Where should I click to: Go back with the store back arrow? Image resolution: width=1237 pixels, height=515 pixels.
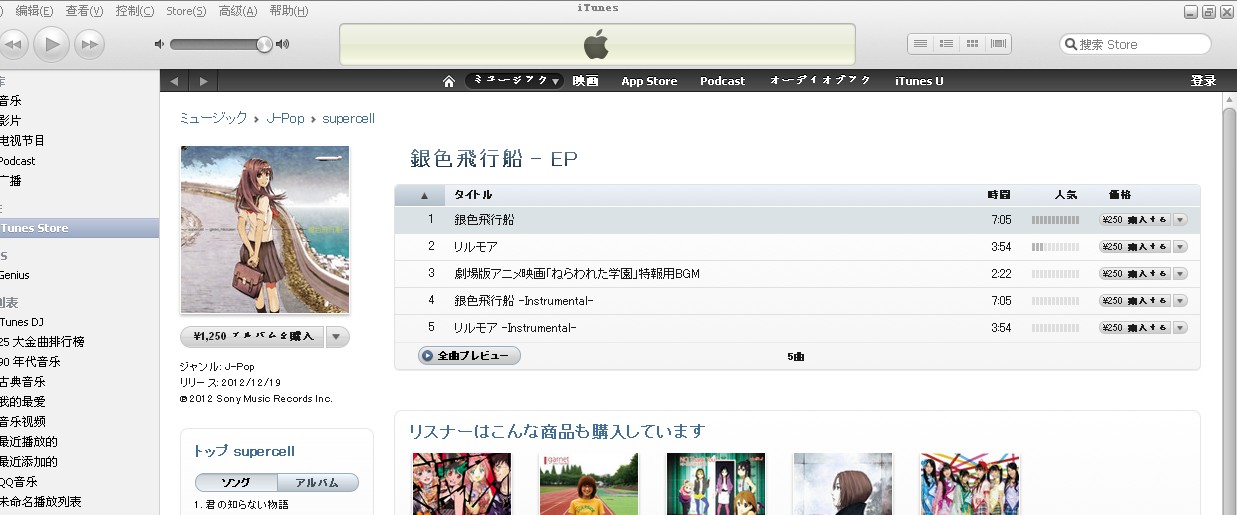point(174,81)
